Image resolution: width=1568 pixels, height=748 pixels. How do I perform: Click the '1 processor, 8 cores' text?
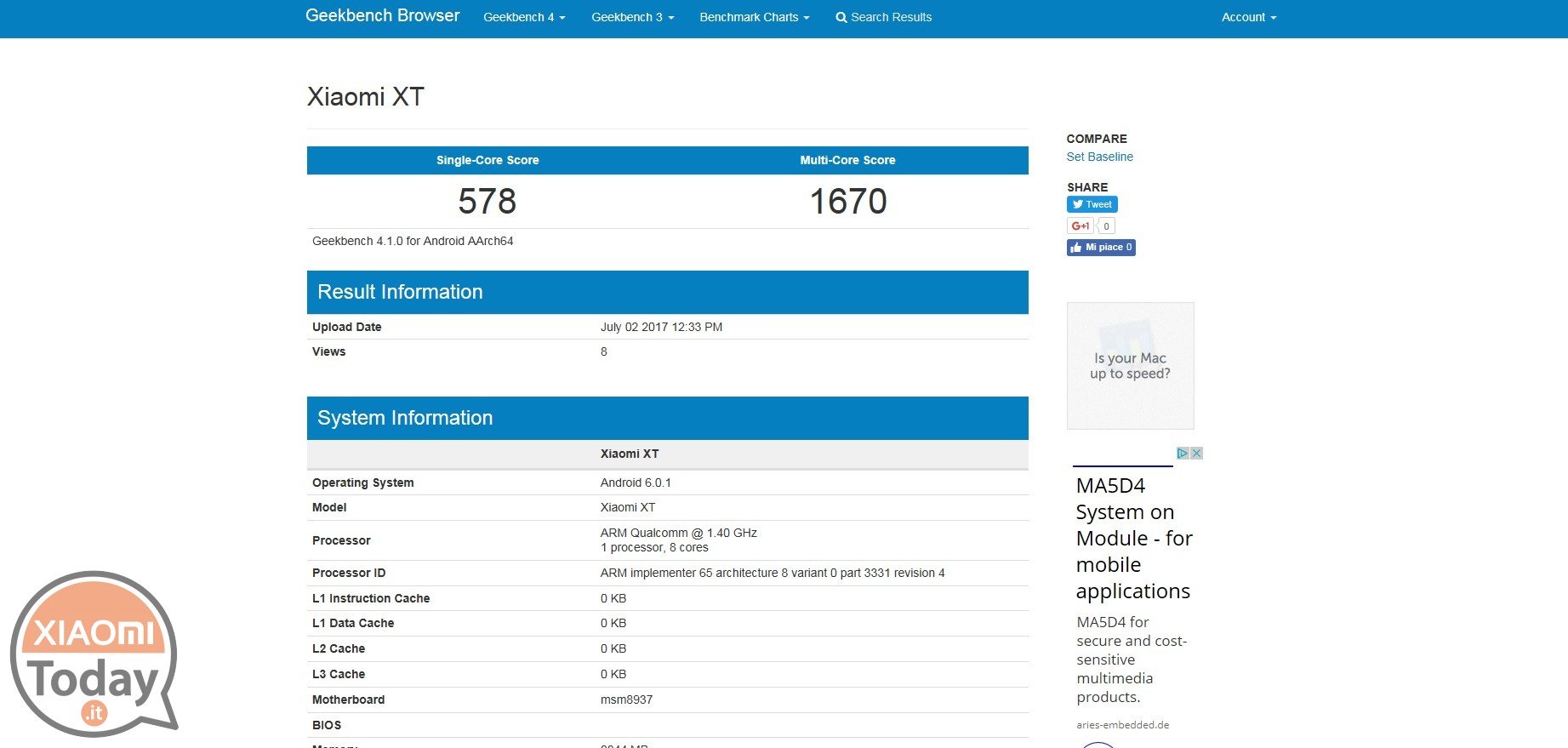654,547
